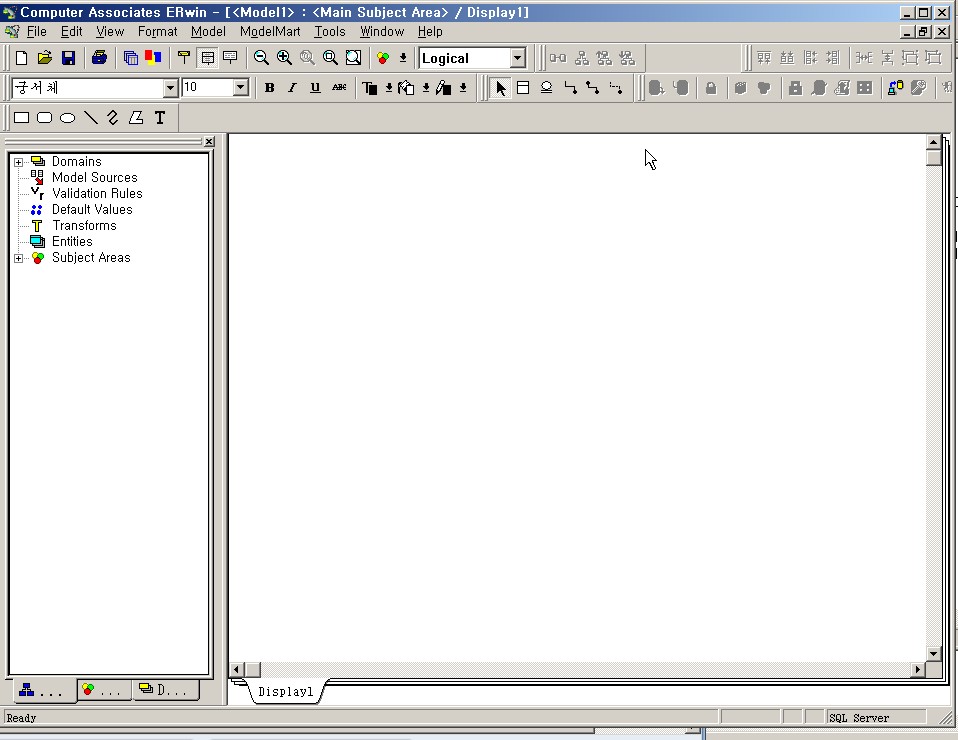The height and width of the screenshot is (740, 958).
Task: Set the line color with the pen swatch
Action: pos(444,88)
